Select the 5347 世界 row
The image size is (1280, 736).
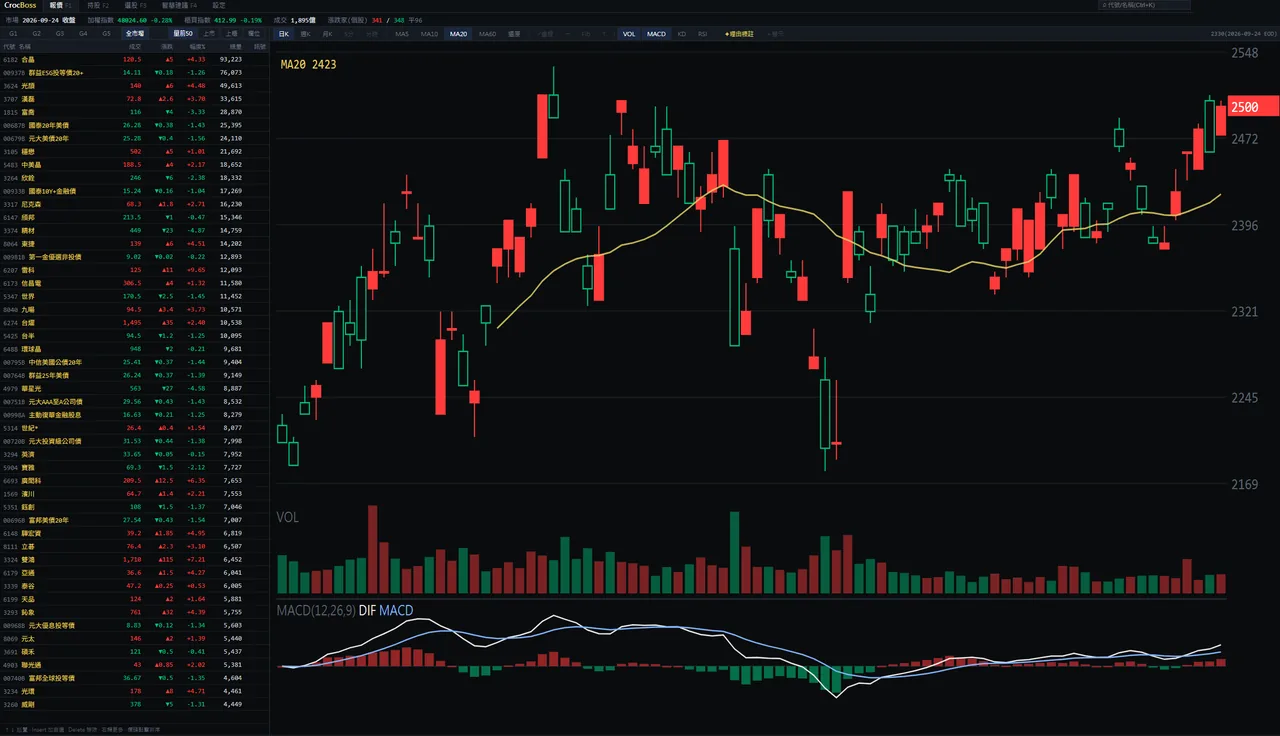pyautogui.click(x=134, y=296)
